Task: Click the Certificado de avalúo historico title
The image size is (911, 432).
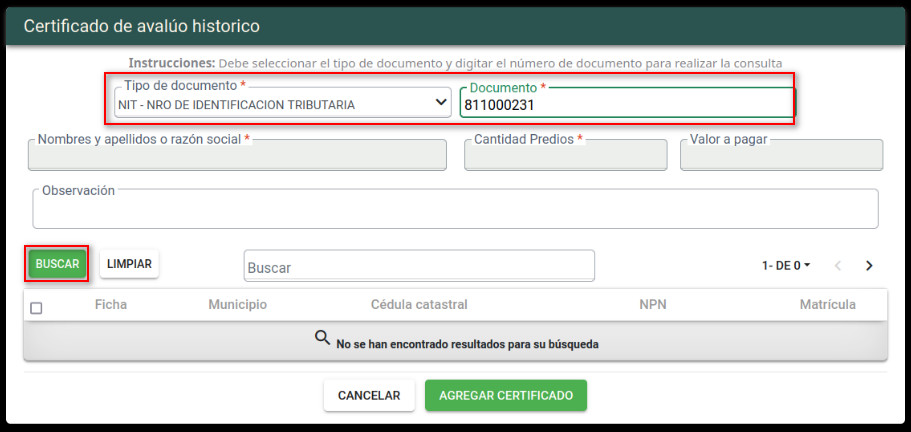Action: tap(142, 26)
